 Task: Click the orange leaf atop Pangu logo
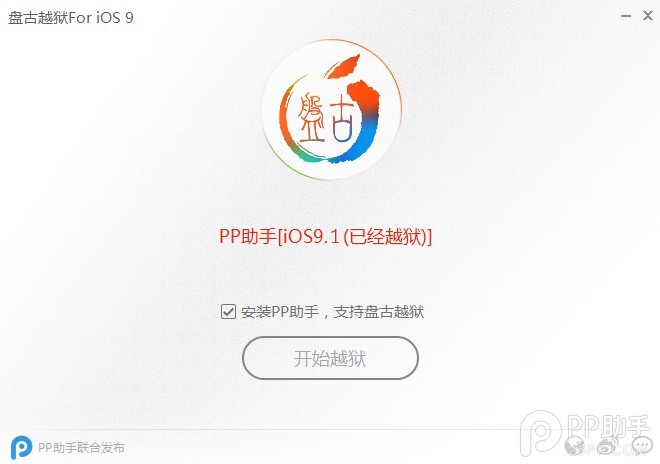344,65
